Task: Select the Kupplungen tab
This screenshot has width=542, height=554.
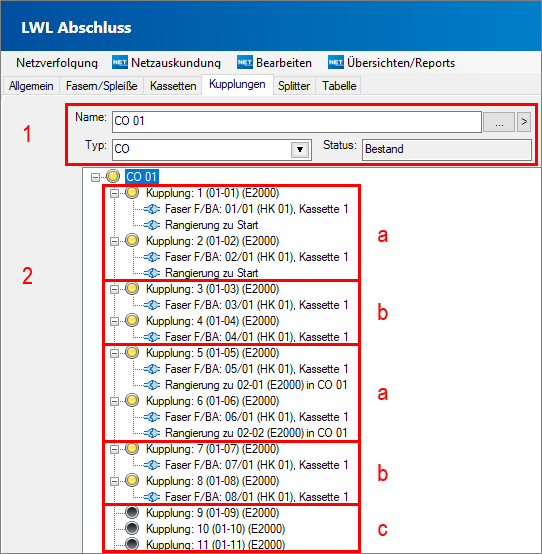Action: 237,84
